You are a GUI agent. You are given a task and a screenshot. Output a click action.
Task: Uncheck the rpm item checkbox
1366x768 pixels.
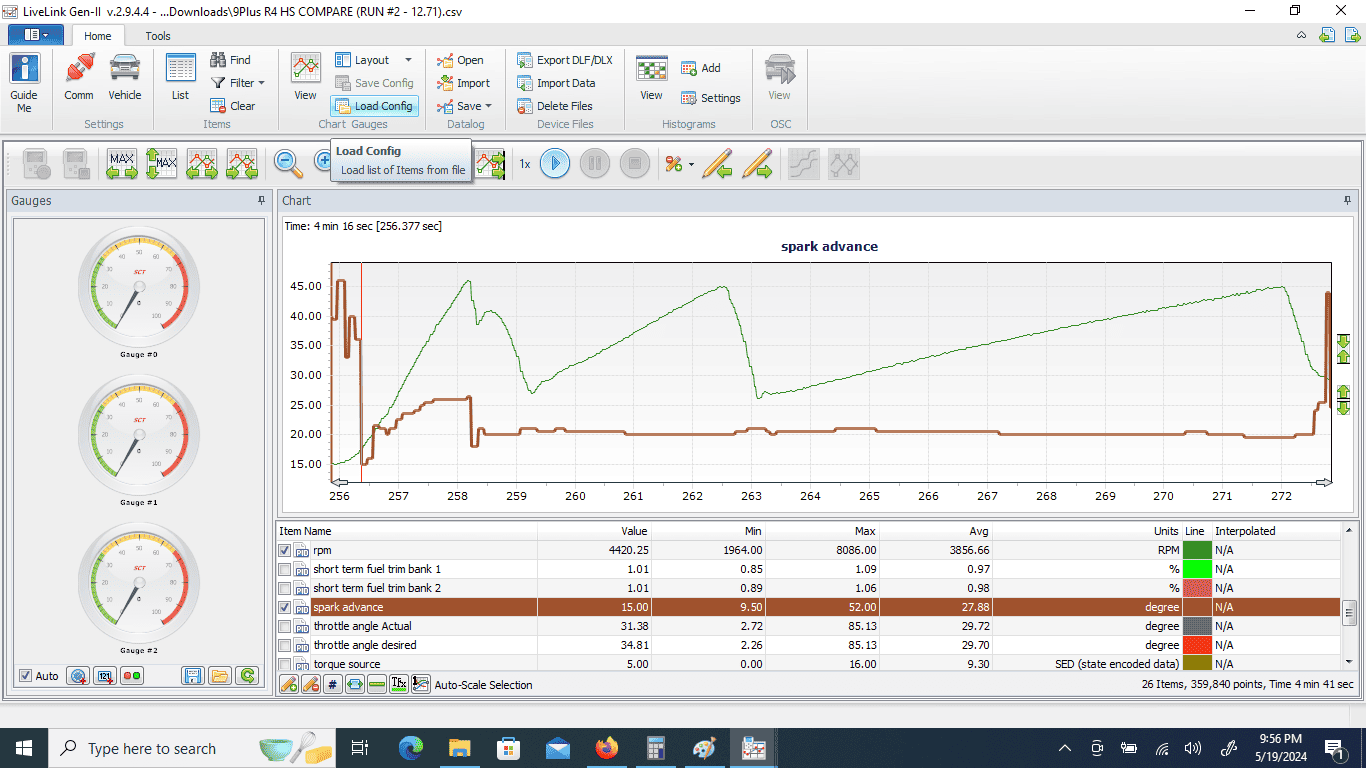click(x=285, y=550)
